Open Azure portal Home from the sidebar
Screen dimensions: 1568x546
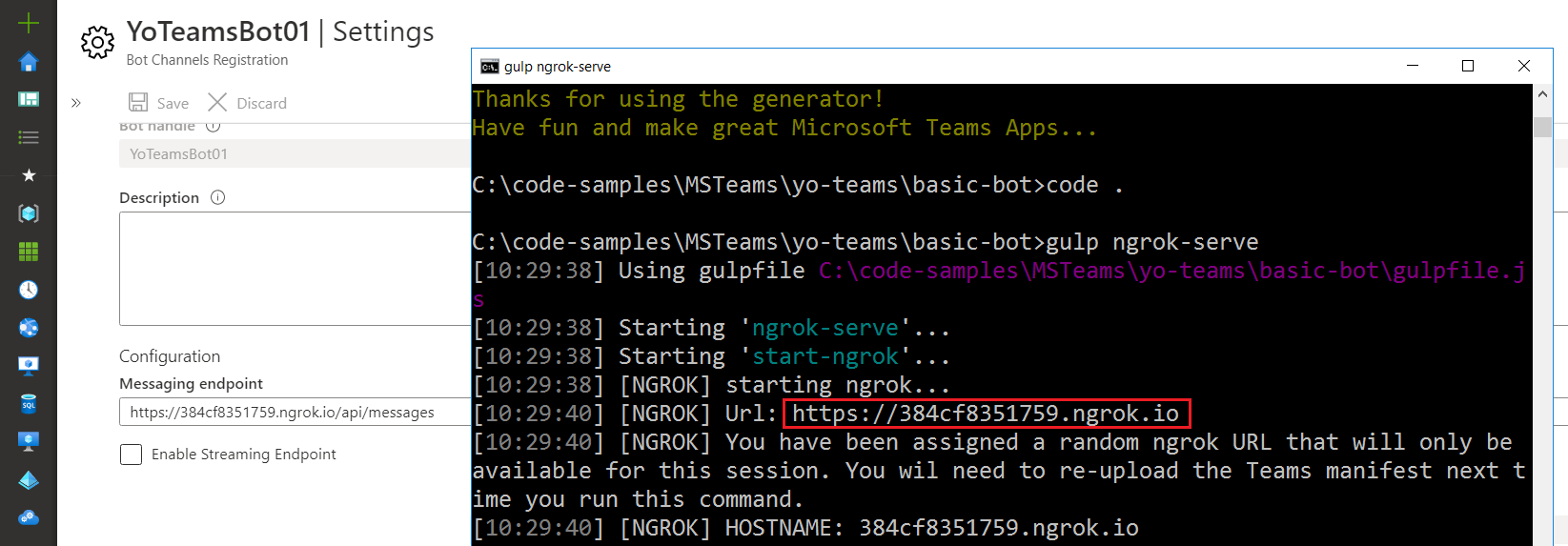click(x=29, y=62)
